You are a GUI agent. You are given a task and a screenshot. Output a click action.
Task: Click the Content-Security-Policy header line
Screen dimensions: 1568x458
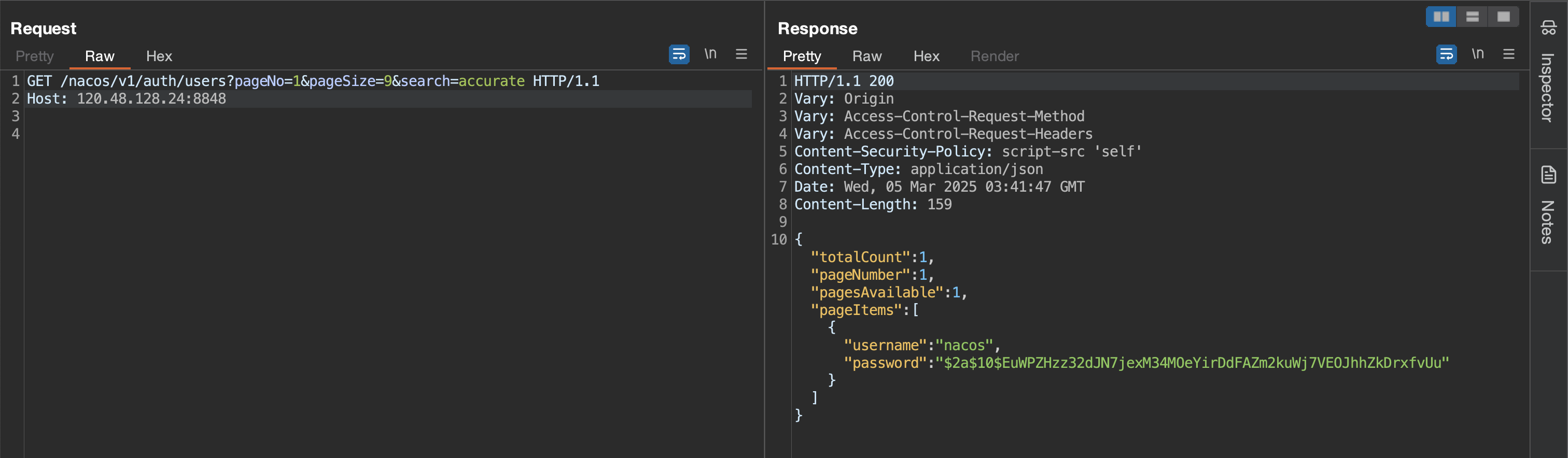968,151
